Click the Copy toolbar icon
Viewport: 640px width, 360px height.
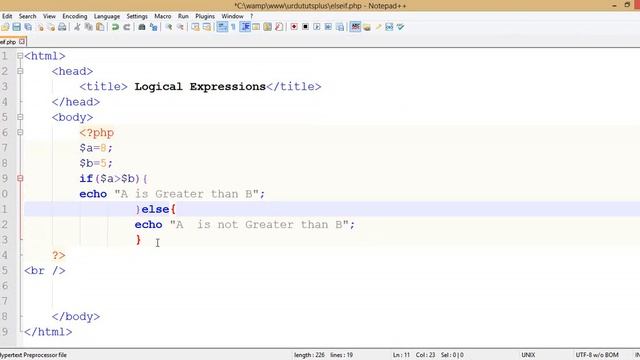[89, 27]
